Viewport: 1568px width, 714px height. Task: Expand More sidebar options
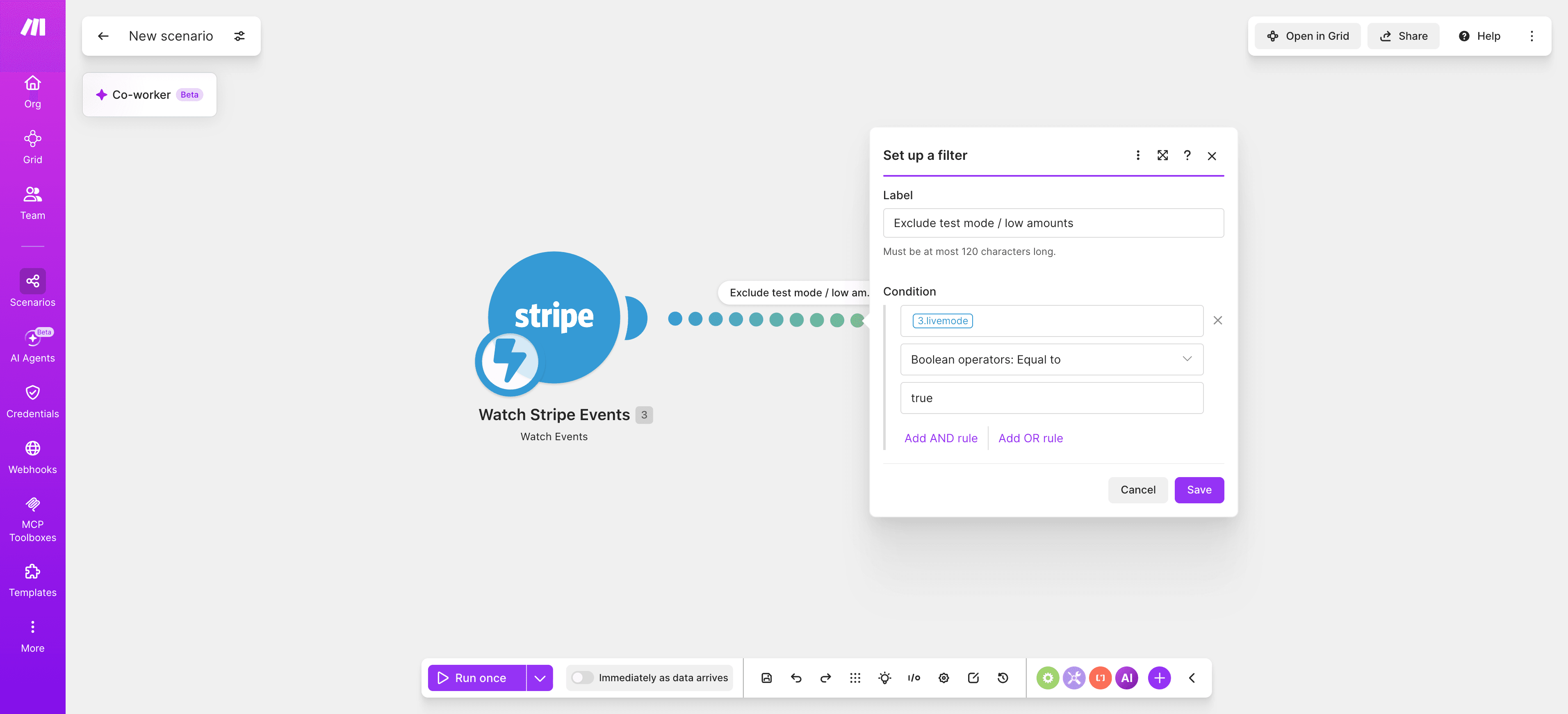click(x=33, y=636)
